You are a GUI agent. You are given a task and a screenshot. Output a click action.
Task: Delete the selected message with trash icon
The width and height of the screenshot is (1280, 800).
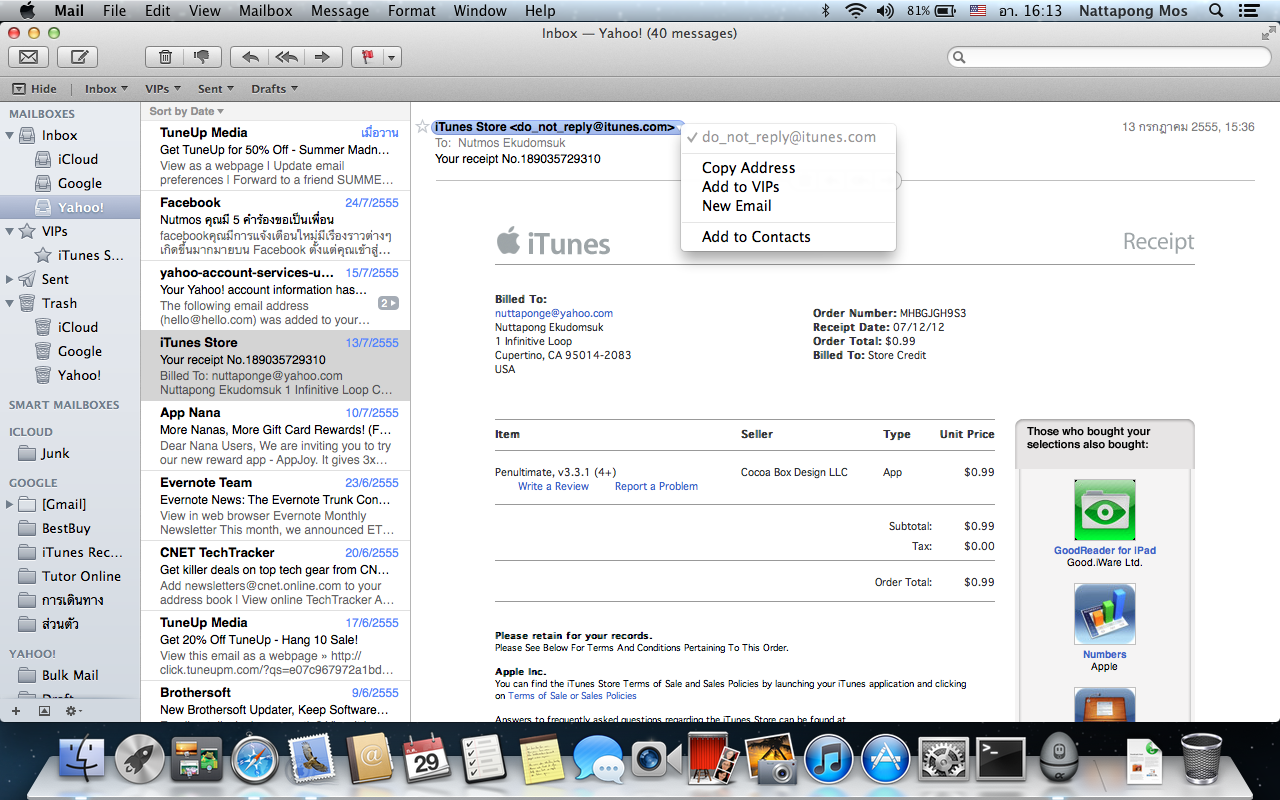coord(165,57)
